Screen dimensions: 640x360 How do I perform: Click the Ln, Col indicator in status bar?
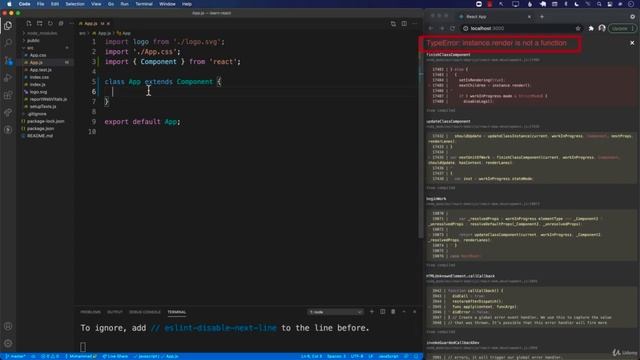311,356
